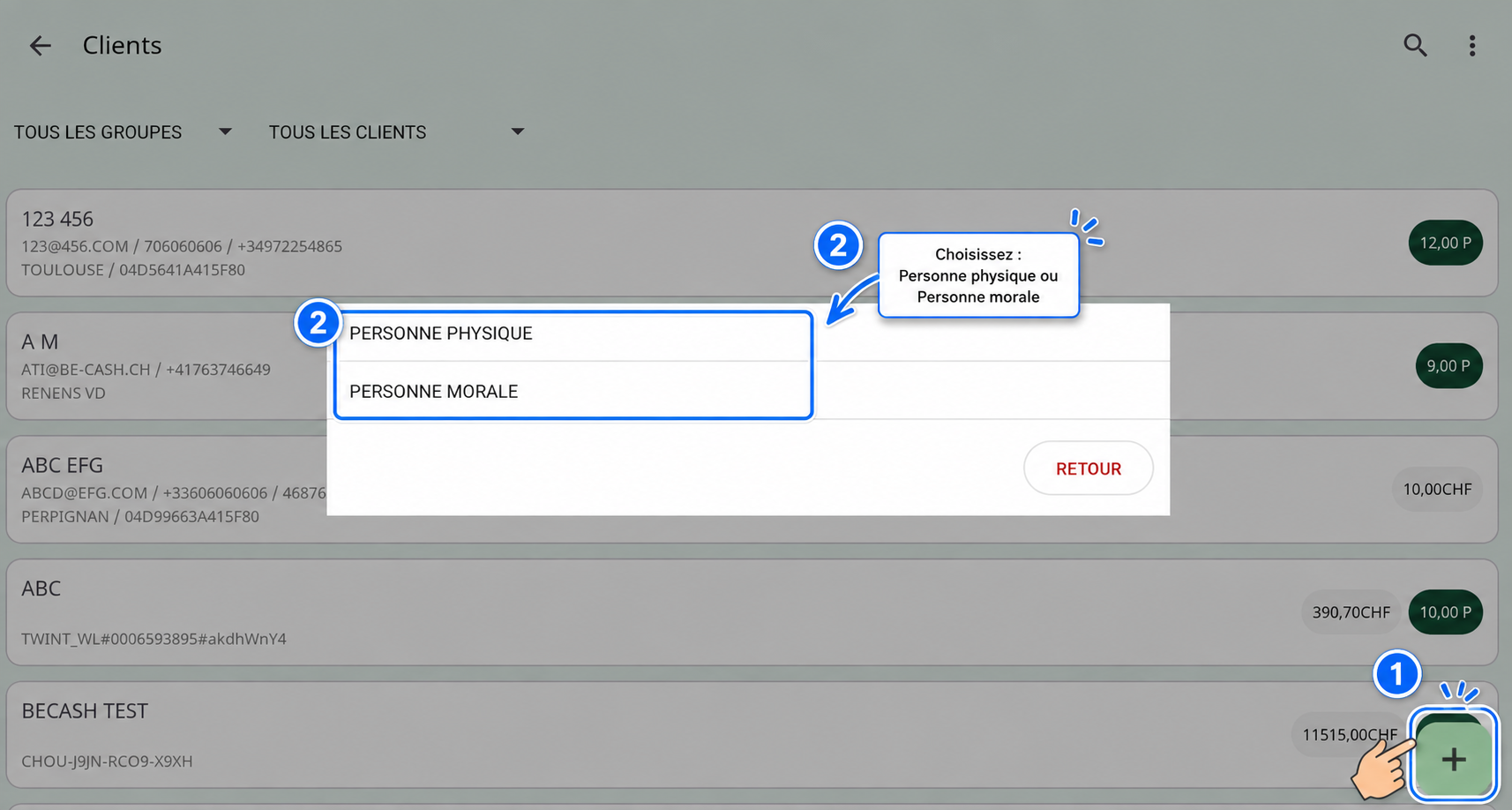Select Personne physique option

[573, 334]
